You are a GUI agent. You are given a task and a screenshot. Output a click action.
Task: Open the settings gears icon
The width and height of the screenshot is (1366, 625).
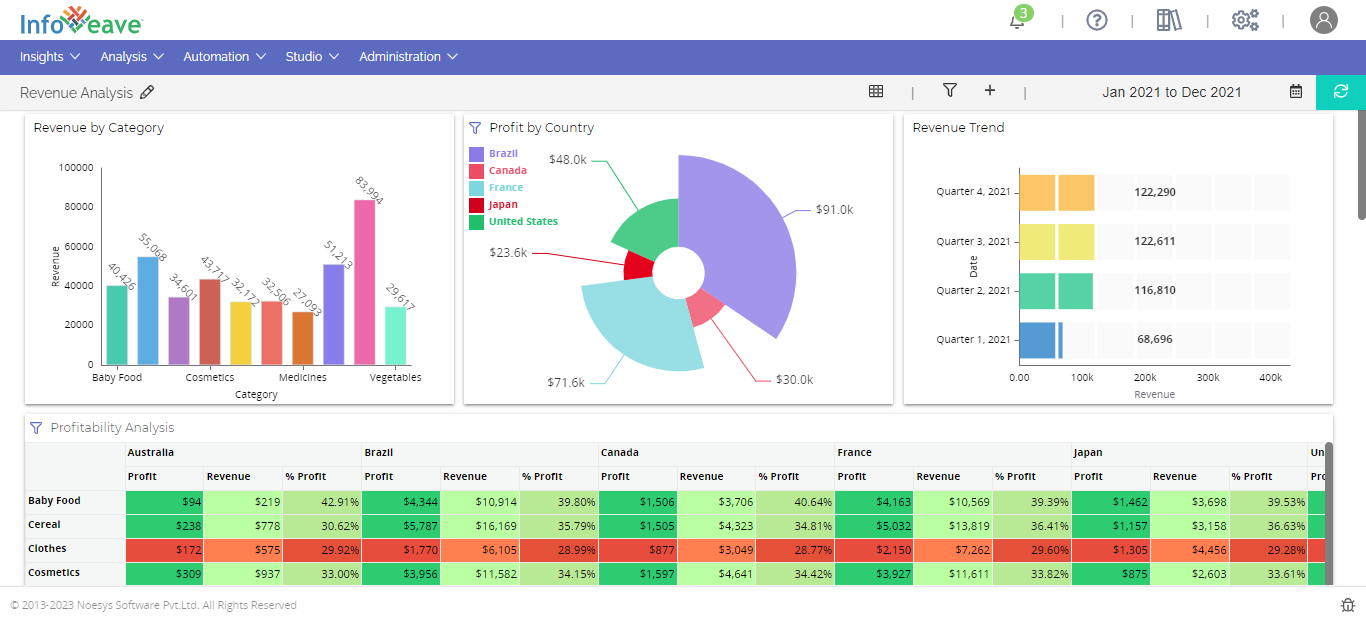(1245, 20)
